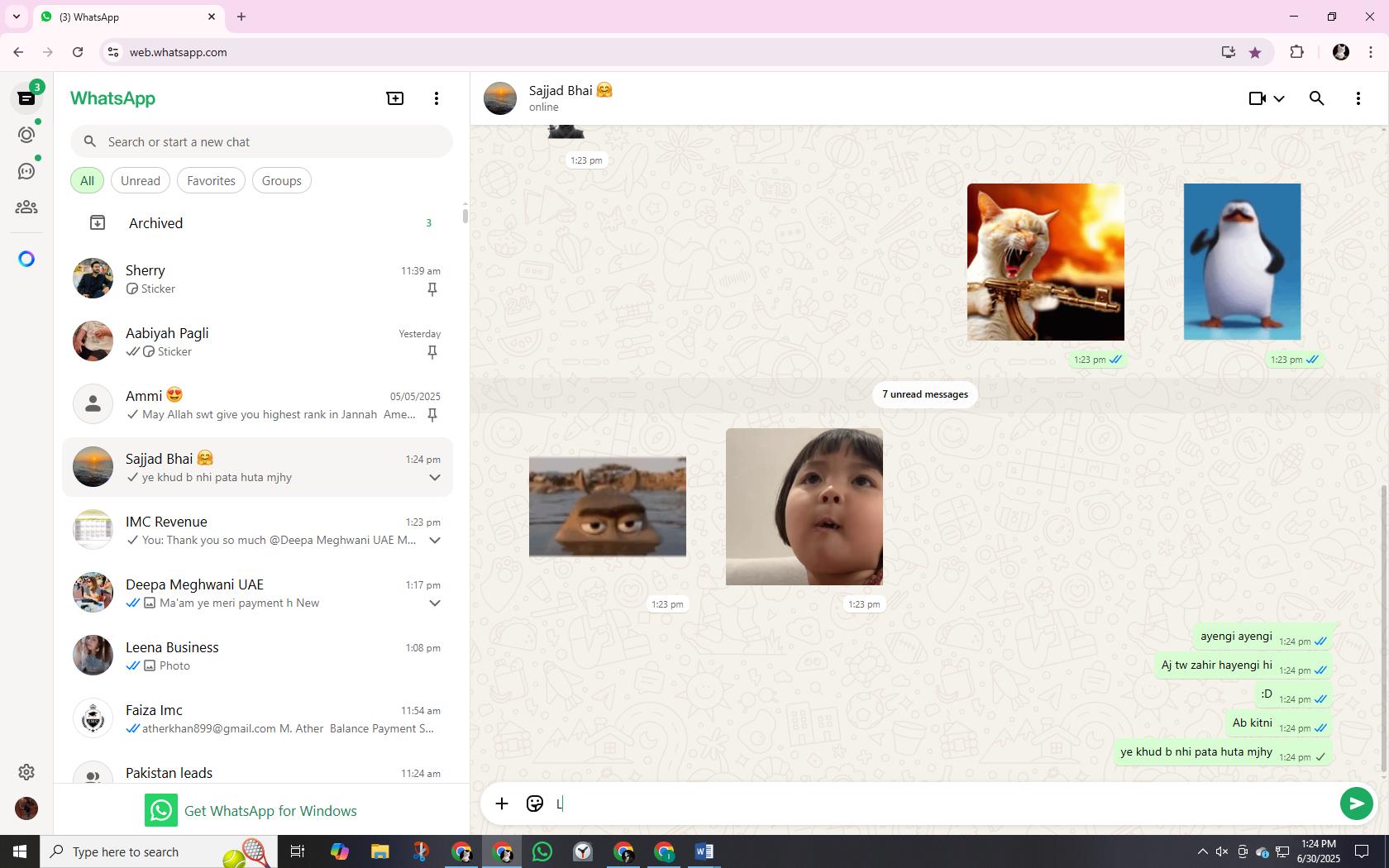Start a new chat with plus icon
This screenshot has height=868, width=1389.
(395, 98)
